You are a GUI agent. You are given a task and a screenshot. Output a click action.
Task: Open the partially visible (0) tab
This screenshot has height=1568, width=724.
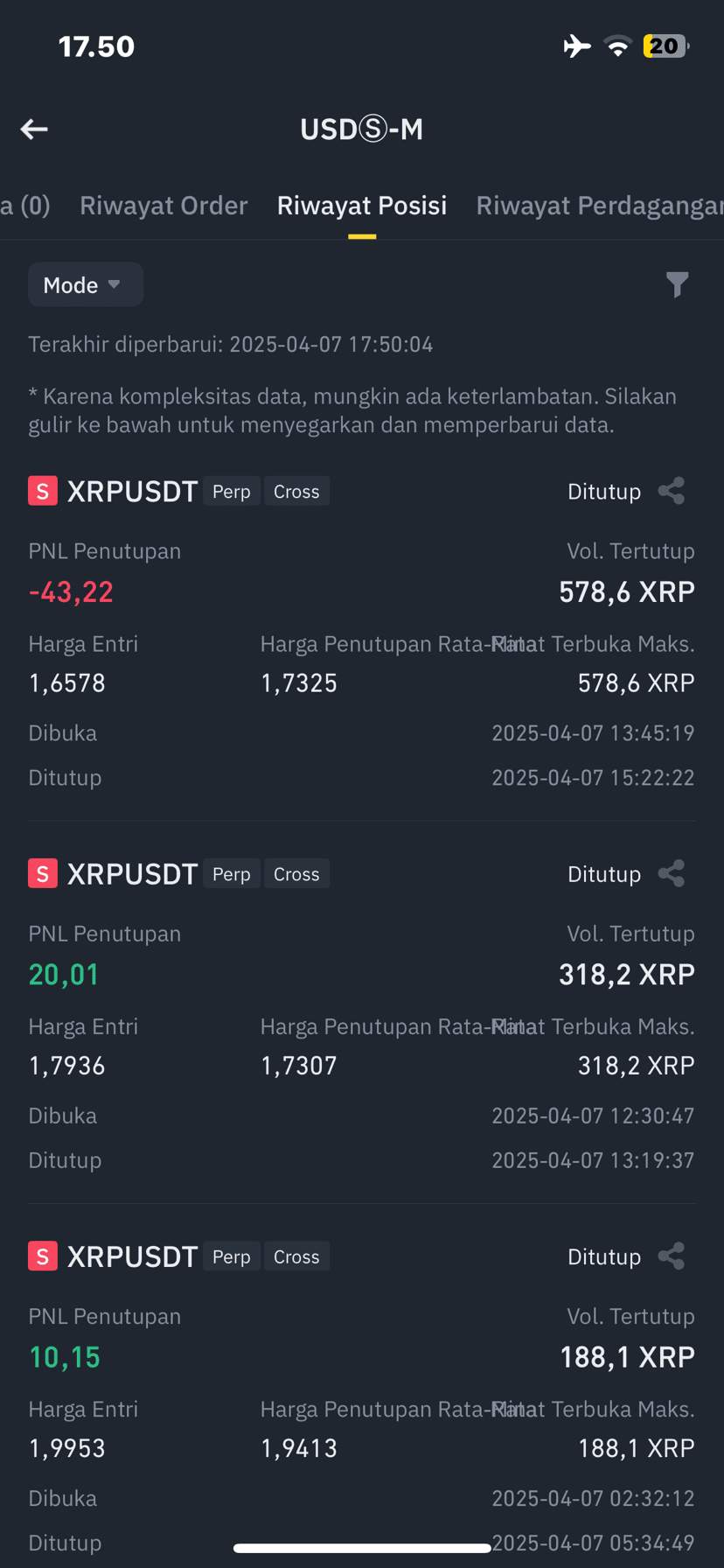(x=25, y=206)
